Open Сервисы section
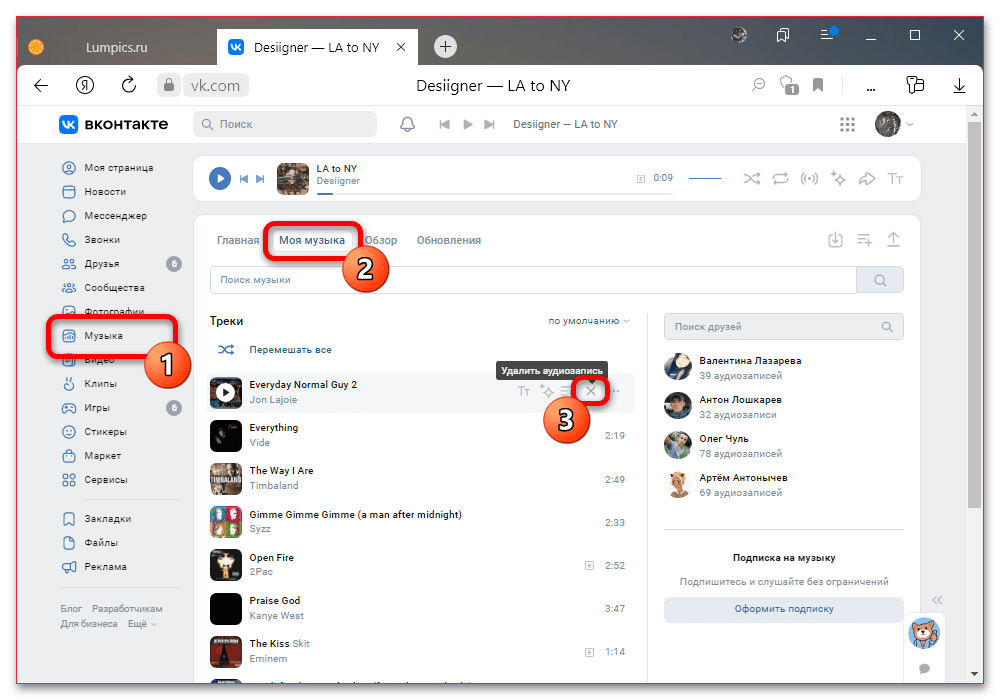 coord(94,480)
